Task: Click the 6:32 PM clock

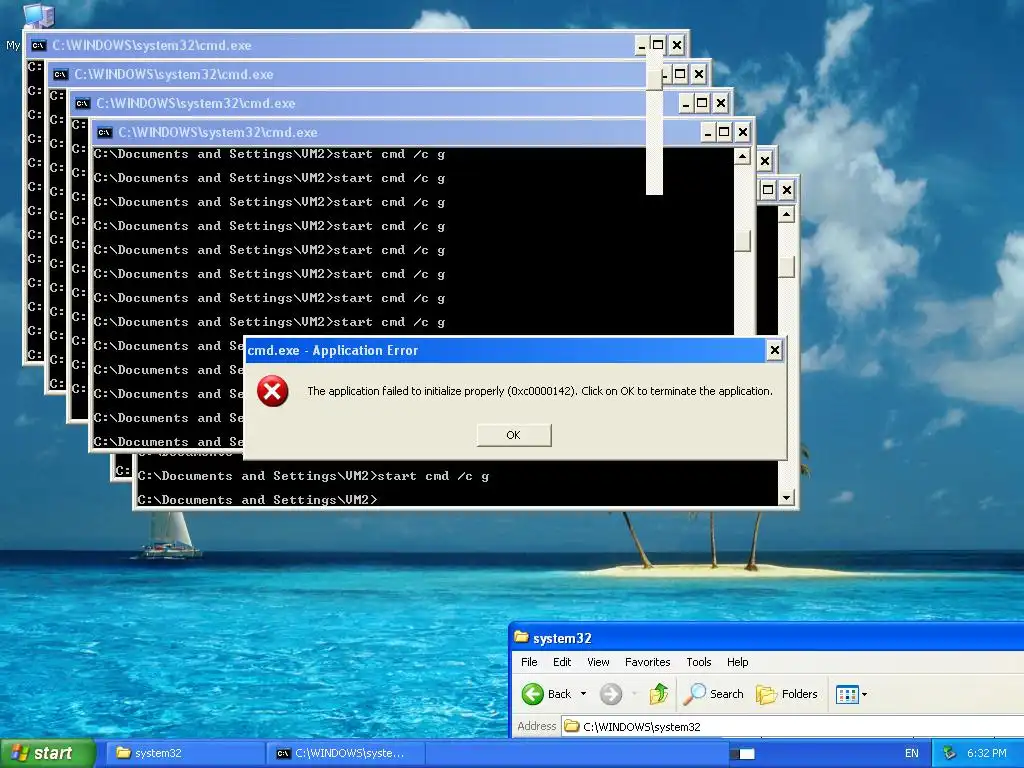Action: pos(986,753)
